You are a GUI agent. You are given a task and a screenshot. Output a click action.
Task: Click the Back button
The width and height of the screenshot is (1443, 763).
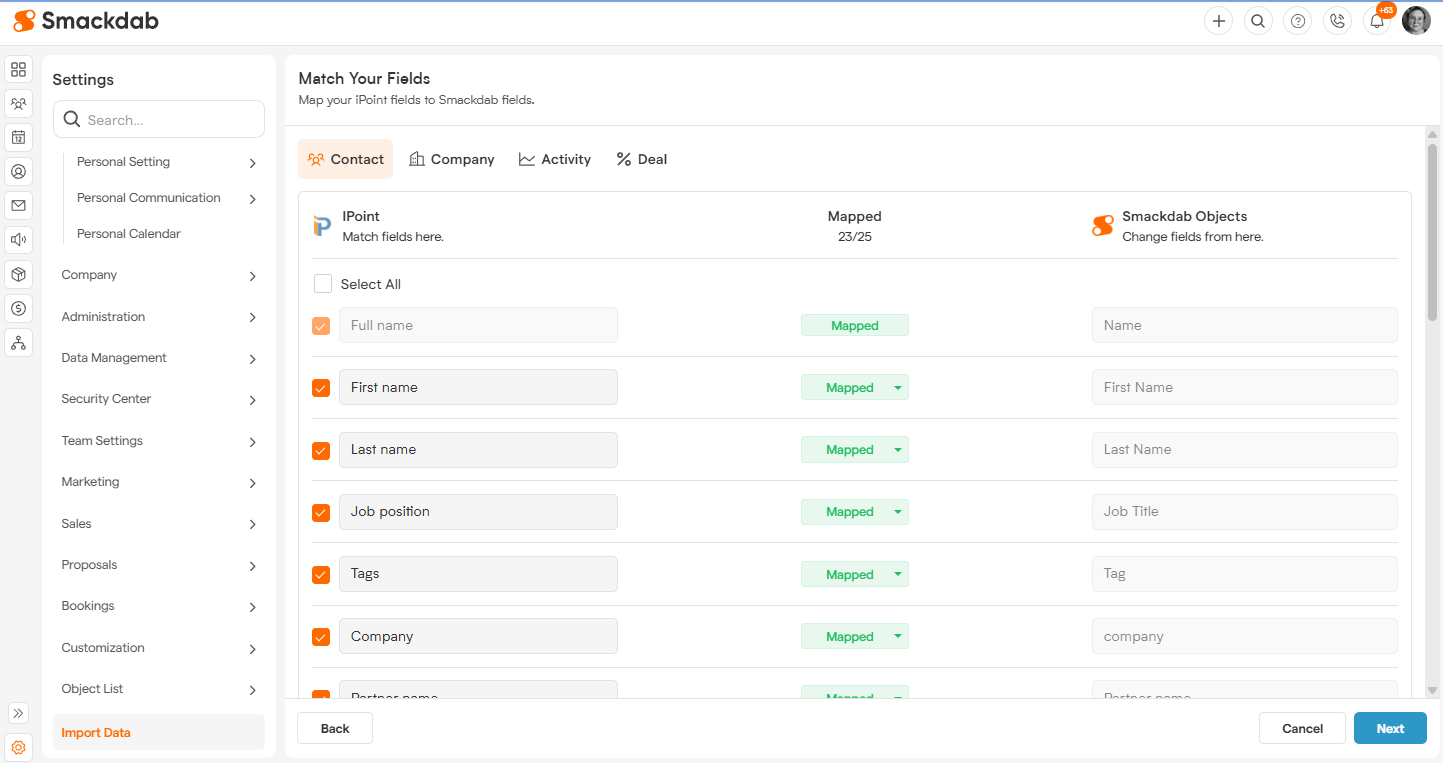(x=335, y=728)
